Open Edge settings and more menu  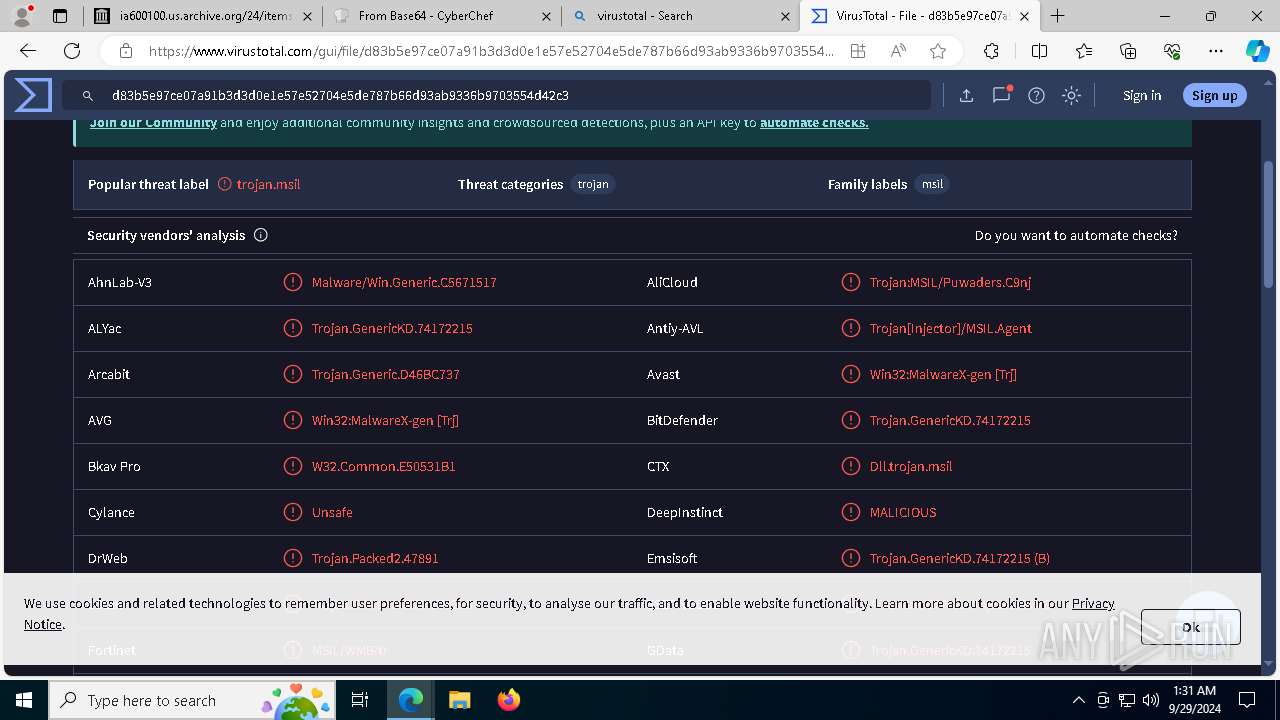(1216, 51)
